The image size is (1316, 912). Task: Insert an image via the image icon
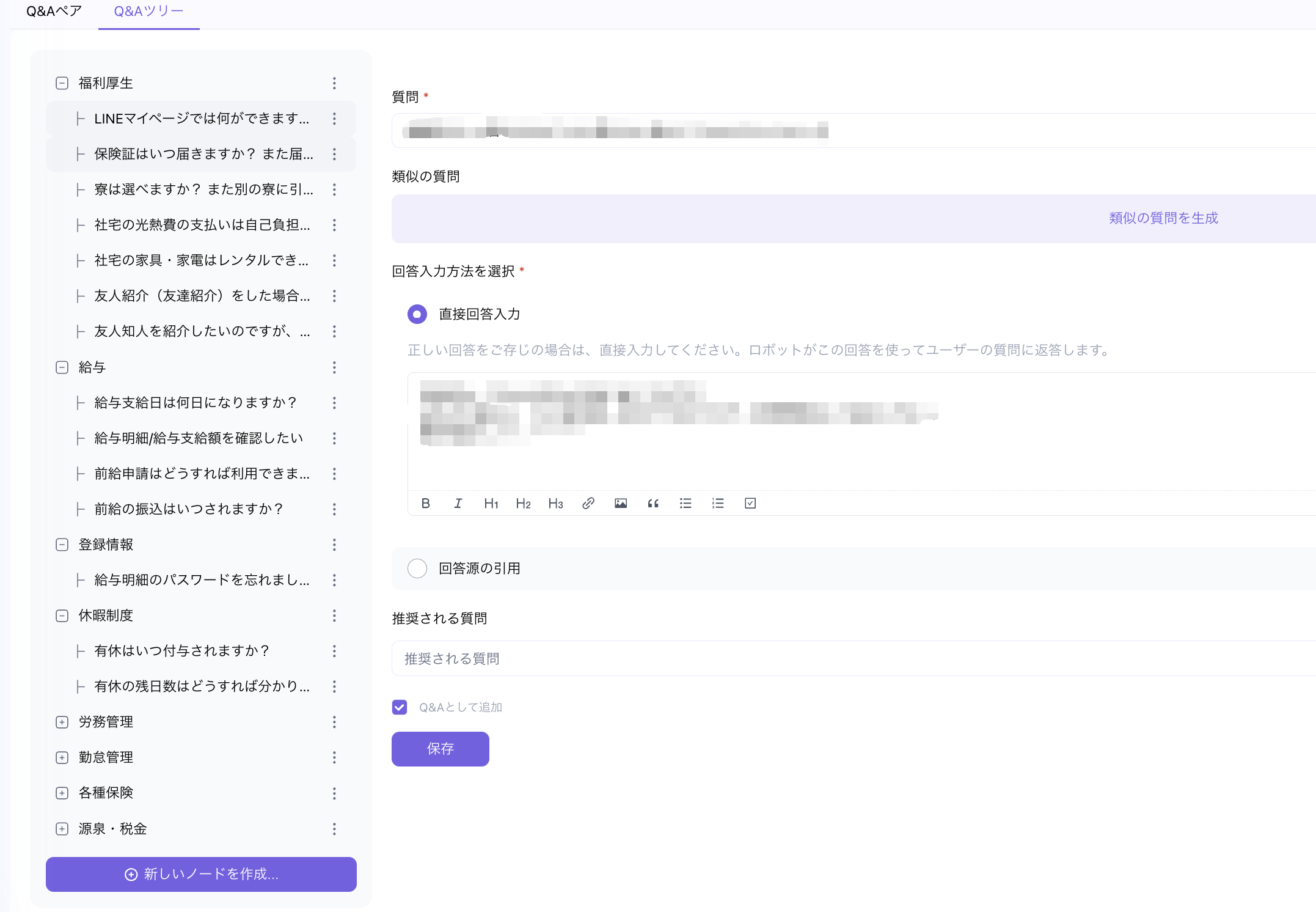tap(621, 503)
